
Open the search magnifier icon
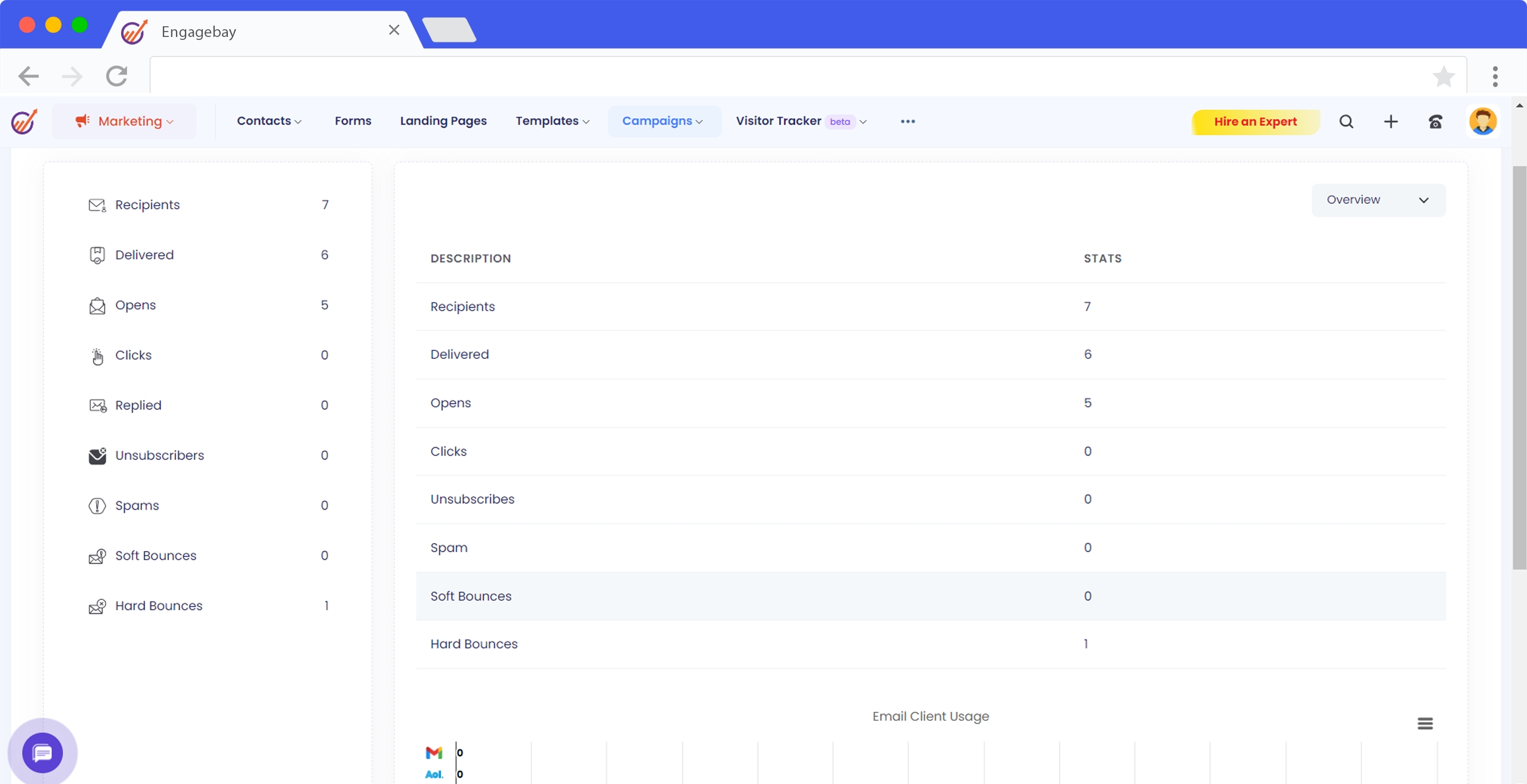(x=1346, y=122)
